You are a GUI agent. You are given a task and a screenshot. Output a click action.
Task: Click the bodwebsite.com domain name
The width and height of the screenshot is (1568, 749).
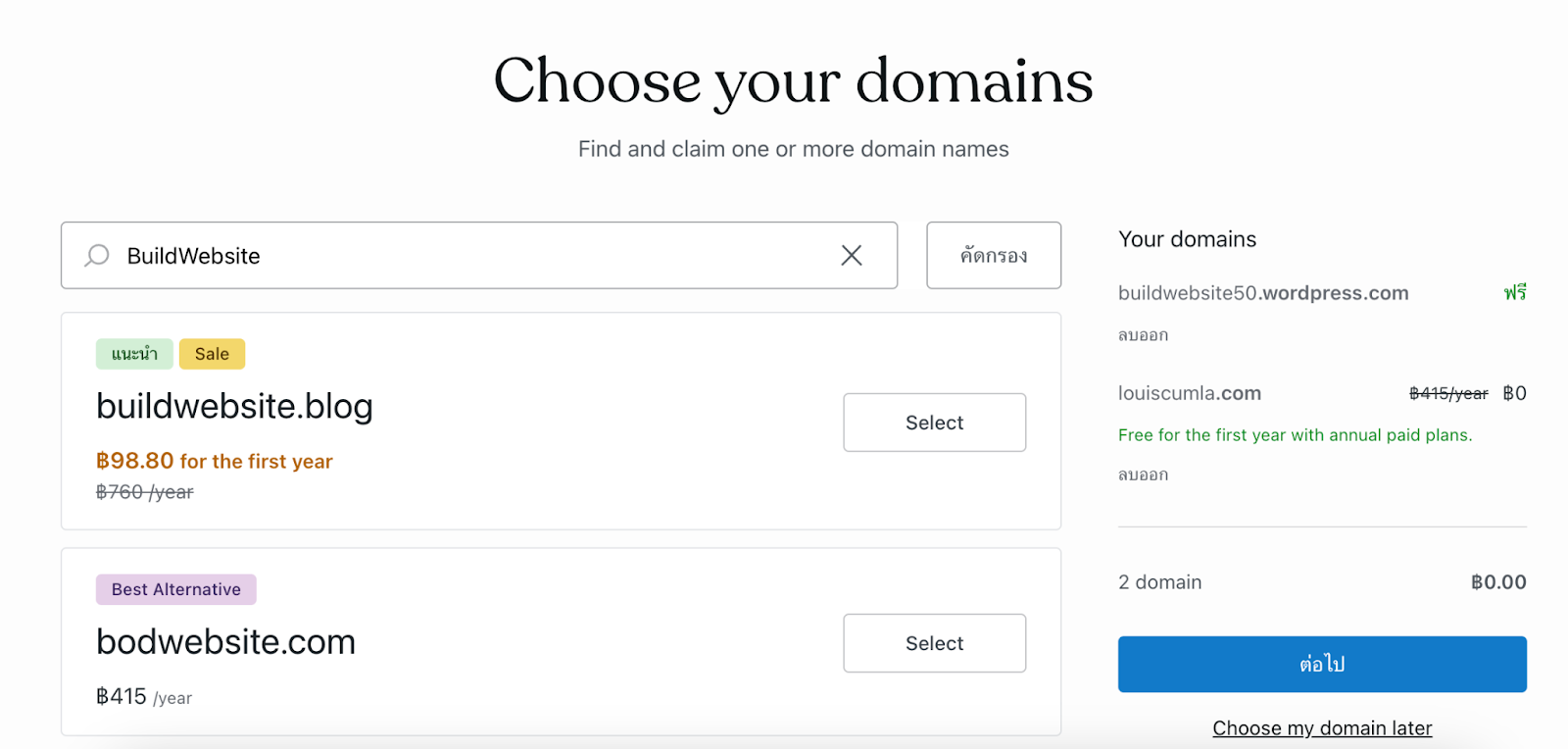click(x=225, y=642)
